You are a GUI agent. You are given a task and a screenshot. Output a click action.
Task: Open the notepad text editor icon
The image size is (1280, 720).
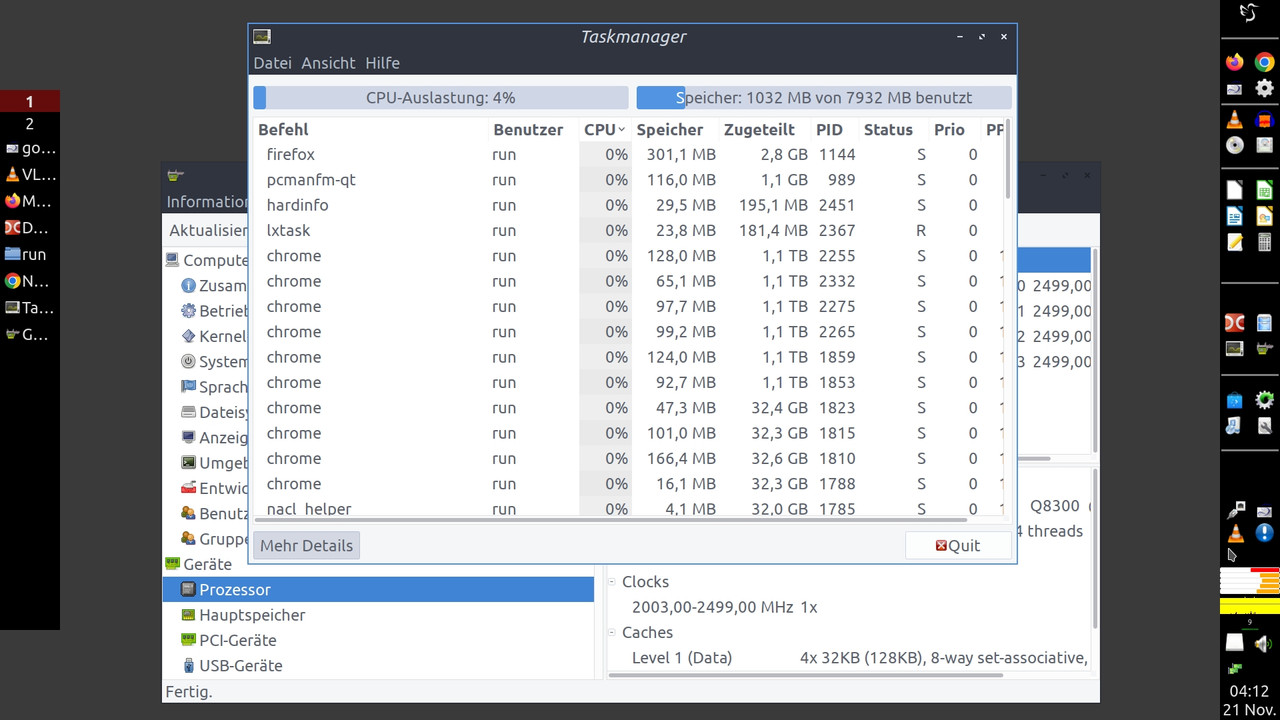point(1235,242)
